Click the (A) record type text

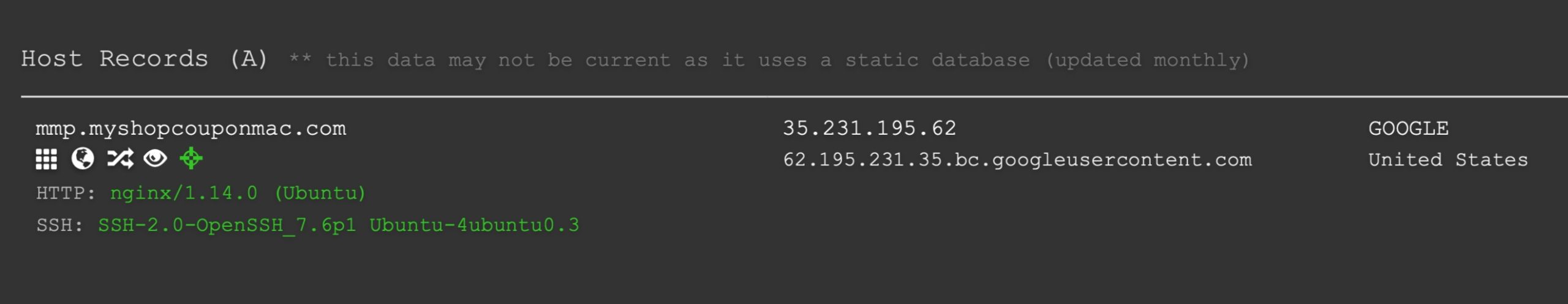(x=249, y=59)
